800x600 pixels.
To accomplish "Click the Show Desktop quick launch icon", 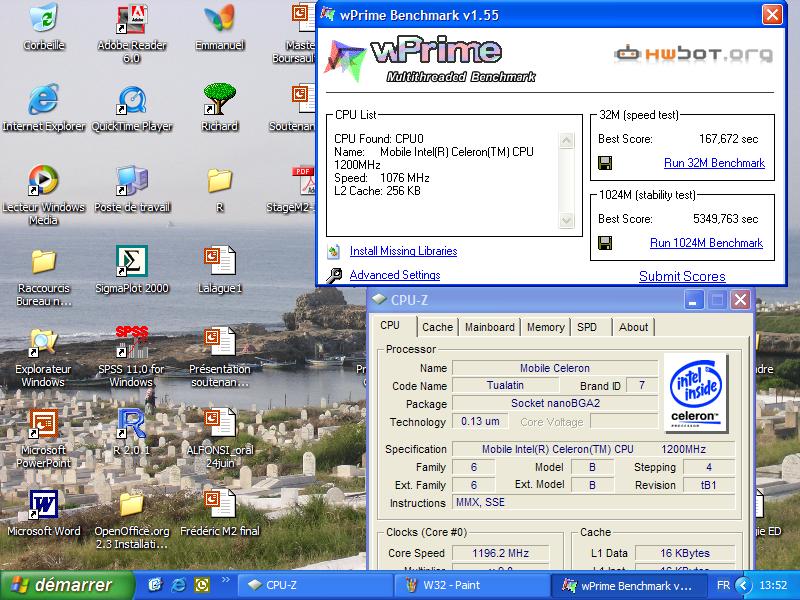I will (156, 585).
